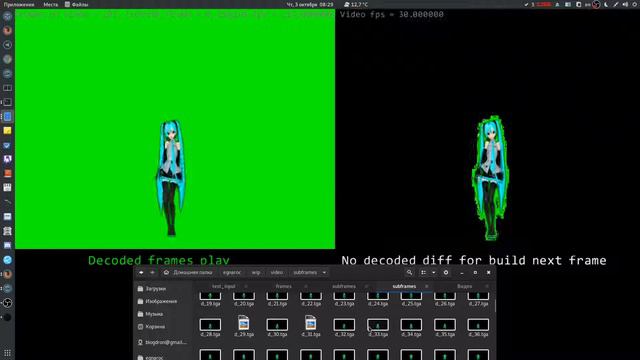Open the subframes path bar dropdown
Image resolution: width=640 pixels, height=360 pixels.
click(324, 272)
